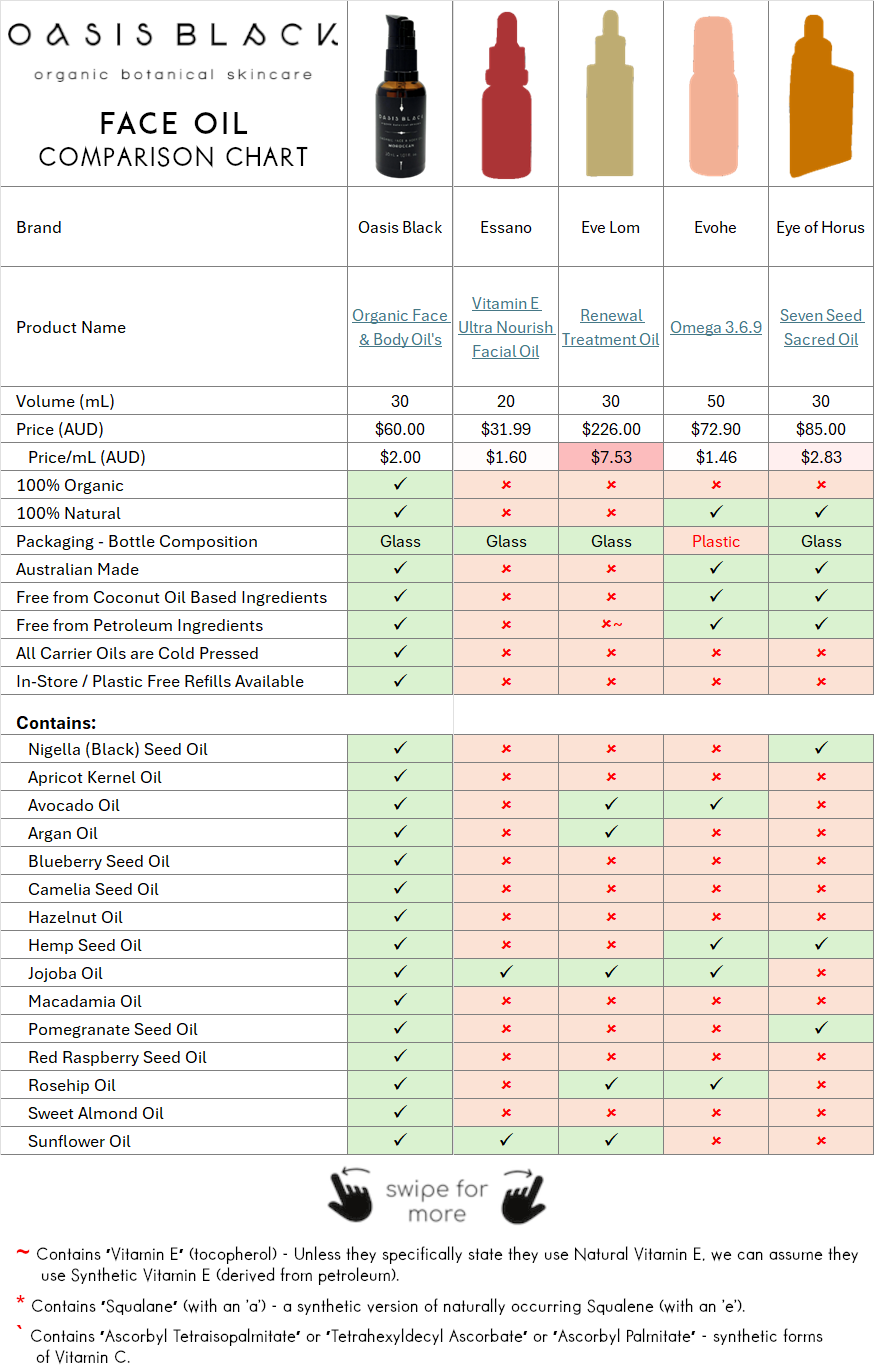Click the left swipe hand icon
Viewport: 874px width, 1370px height.
pos(352,1196)
